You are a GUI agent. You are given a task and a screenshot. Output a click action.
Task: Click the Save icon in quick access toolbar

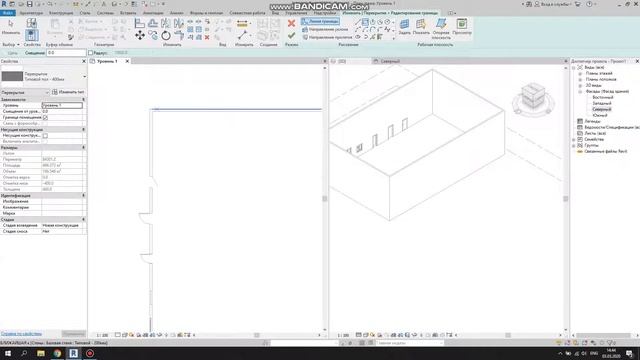pyautogui.click(x=29, y=4)
